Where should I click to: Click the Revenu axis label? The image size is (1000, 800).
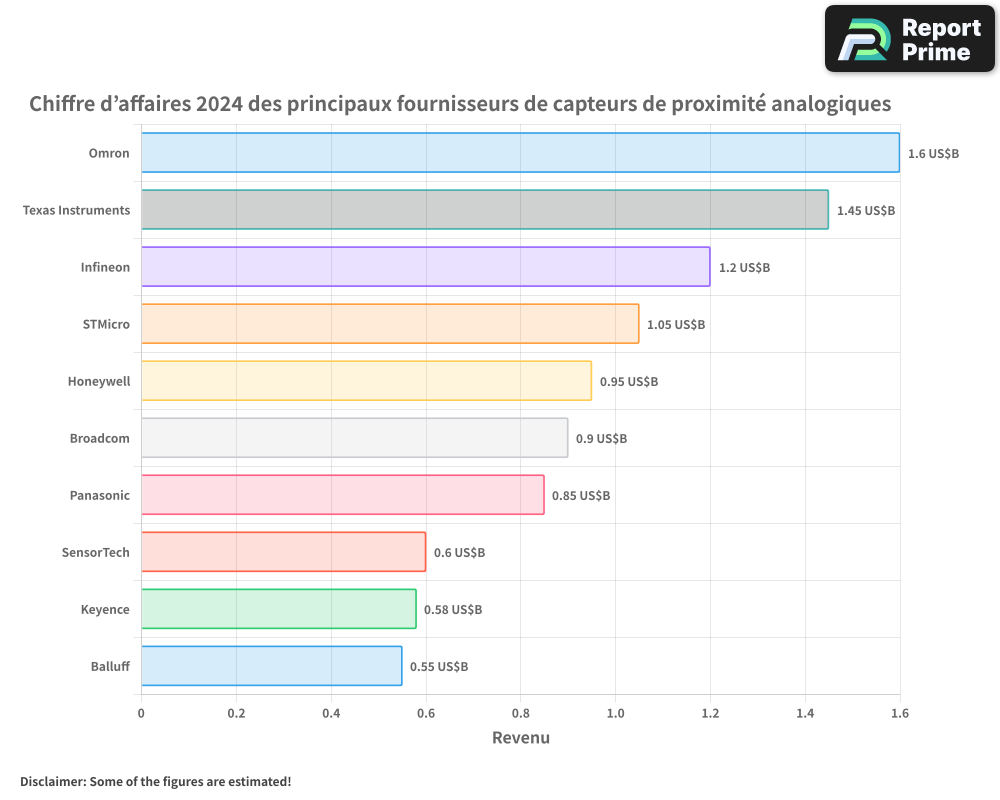pos(520,738)
